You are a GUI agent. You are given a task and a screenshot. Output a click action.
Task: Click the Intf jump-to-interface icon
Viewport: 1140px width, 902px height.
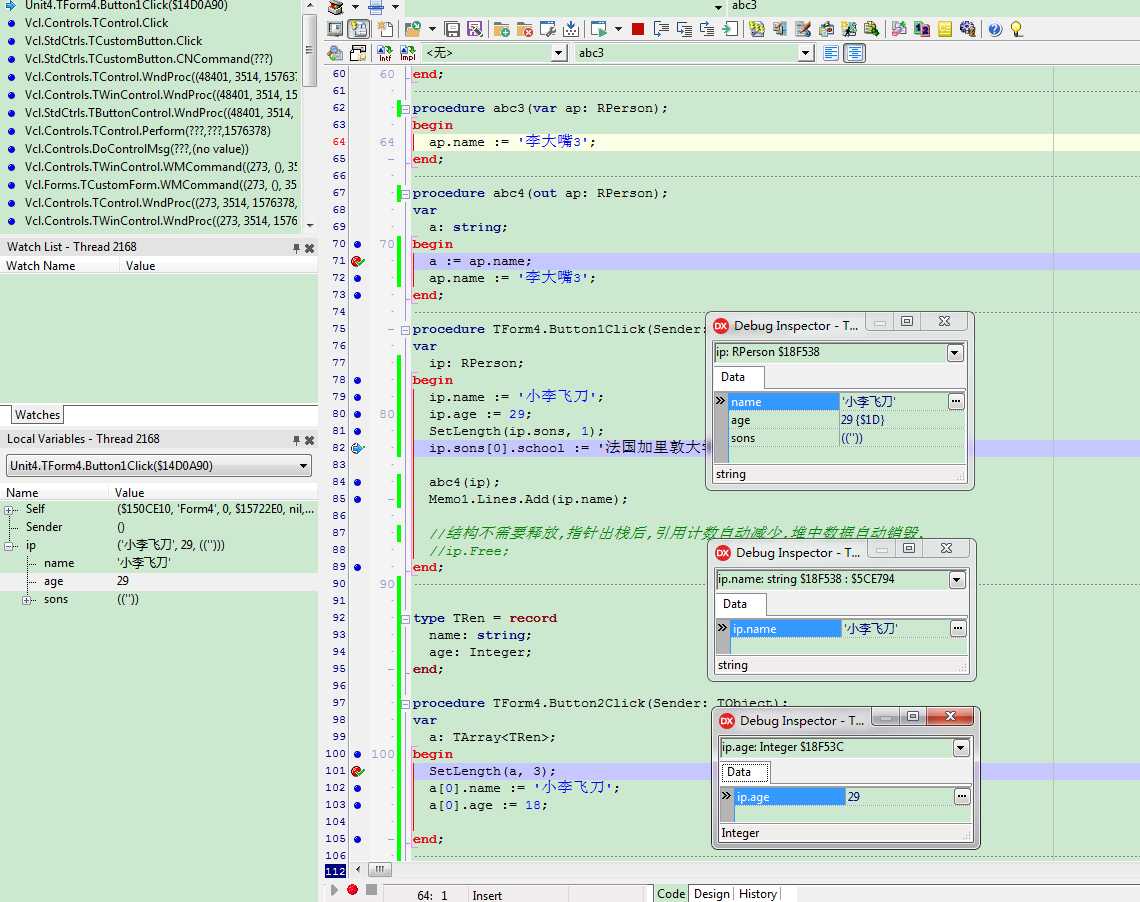click(x=385, y=53)
